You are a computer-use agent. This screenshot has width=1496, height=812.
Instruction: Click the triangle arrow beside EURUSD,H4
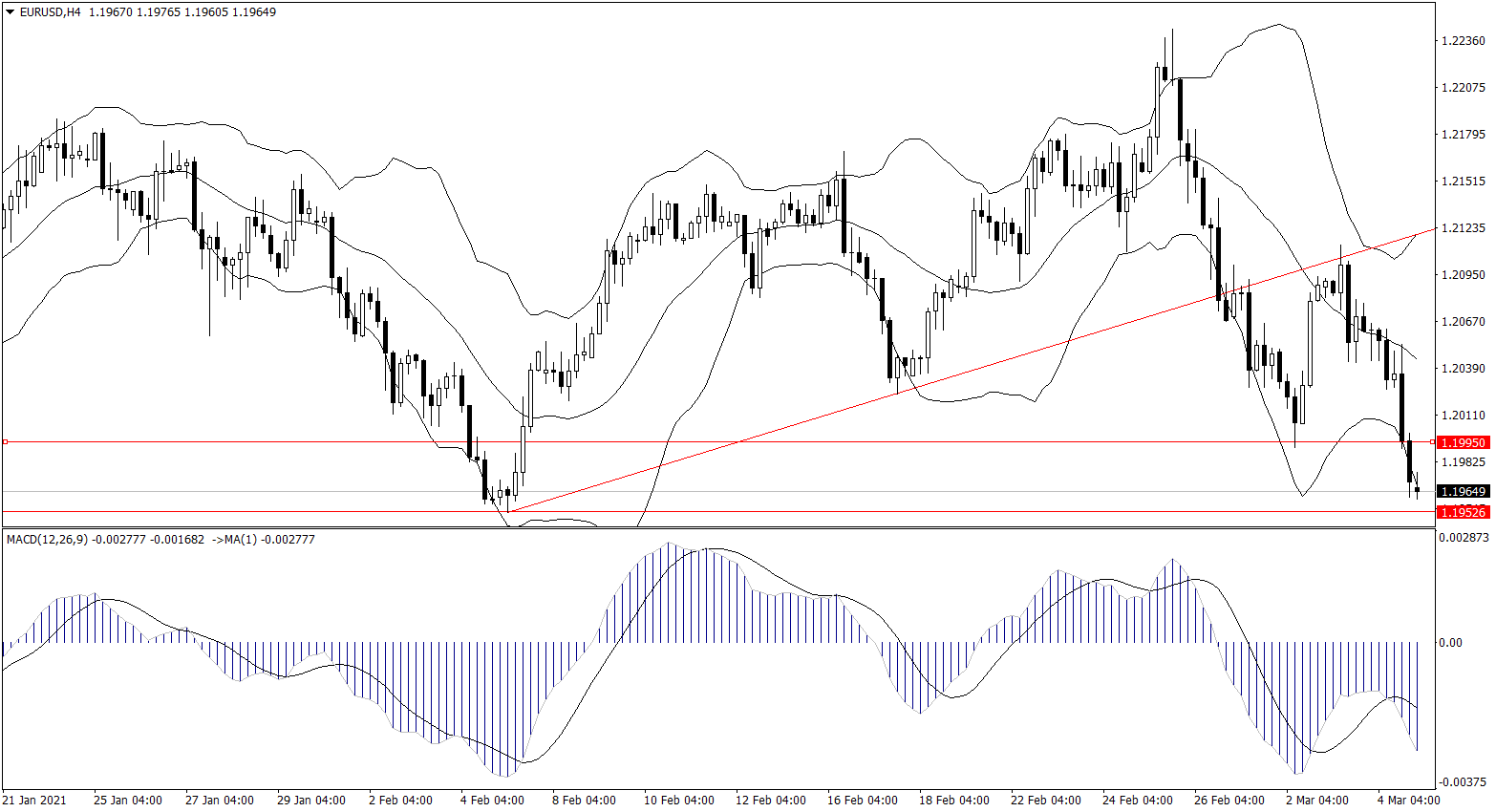click(x=10, y=12)
